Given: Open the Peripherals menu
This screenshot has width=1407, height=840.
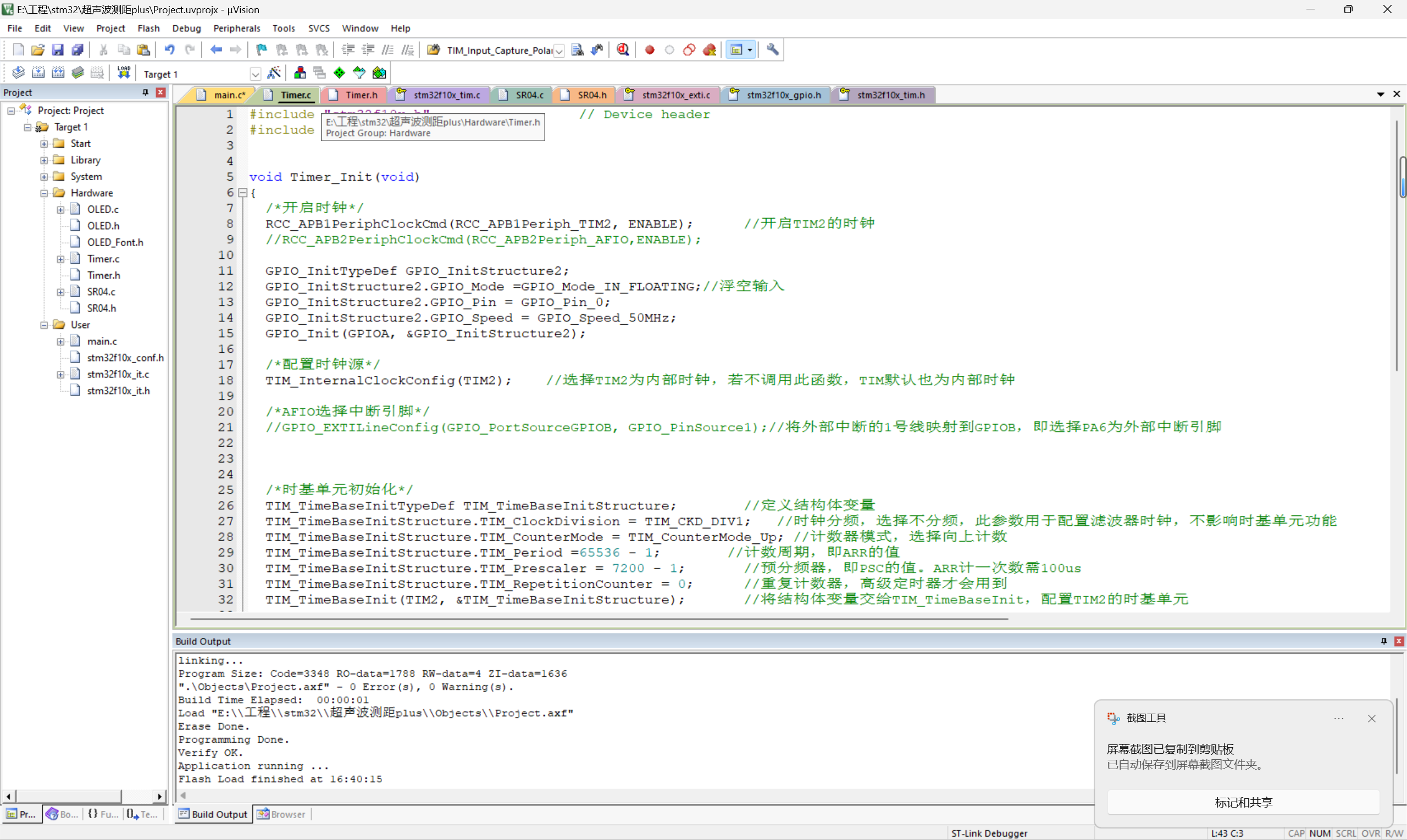Looking at the screenshot, I should pyautogui.click(x=236, y=29).
